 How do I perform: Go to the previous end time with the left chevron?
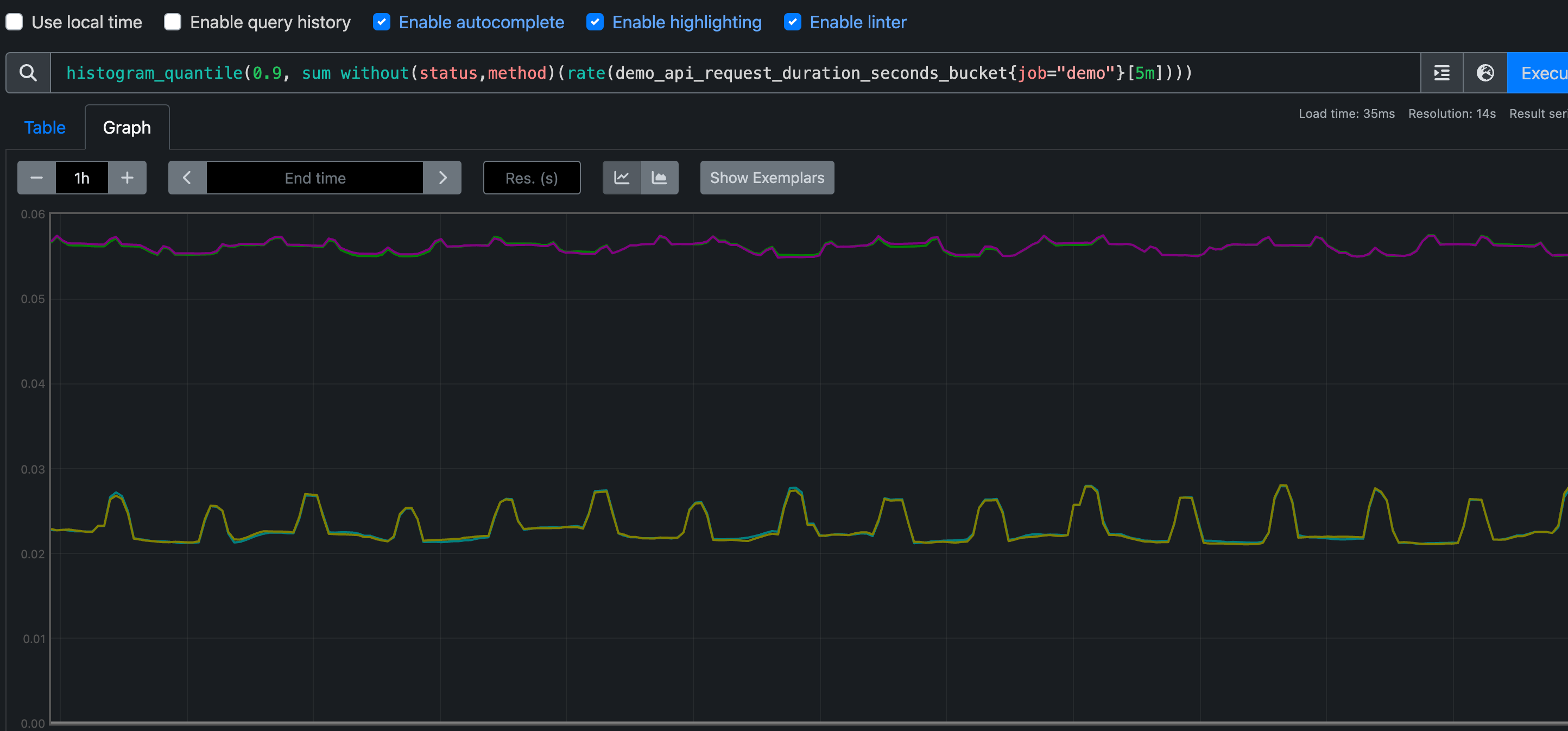[187, 178]
